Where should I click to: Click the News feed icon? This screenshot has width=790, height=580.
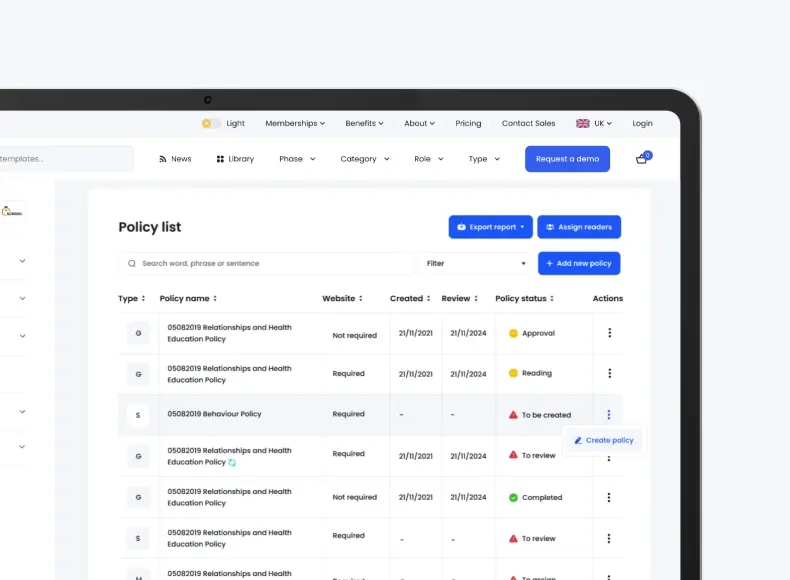(x=163, y=159)
